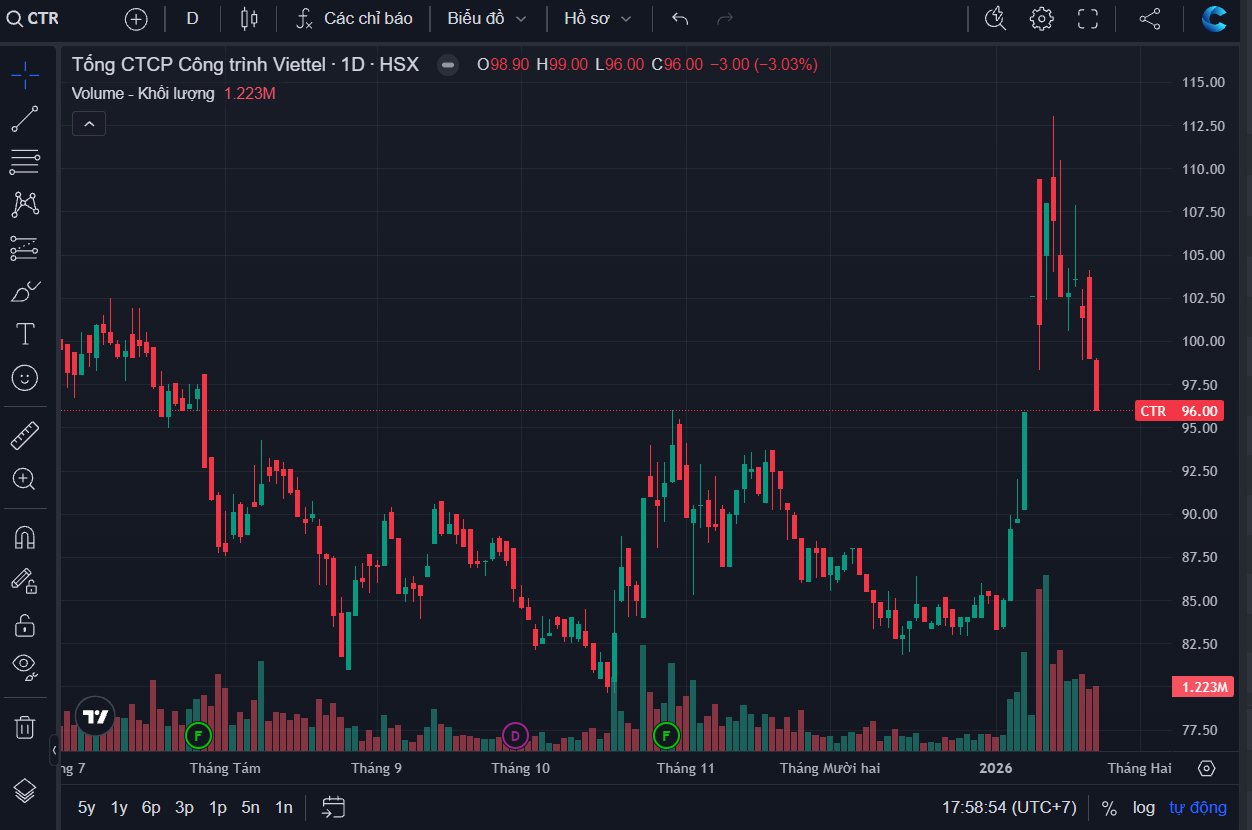Image resolution: width=1252 pixels, height=830 pixels.
Task: Click the TradingView logo on chart
Action: [96, 716]
